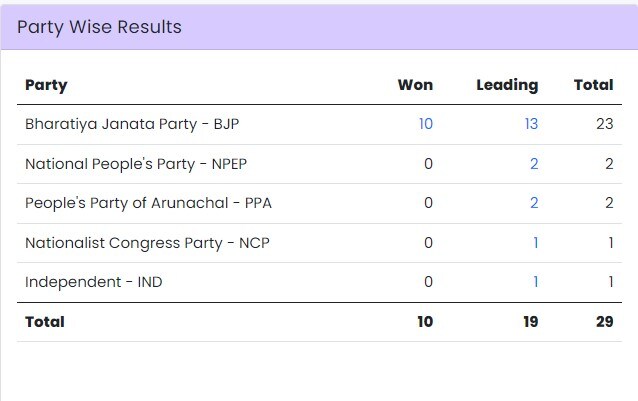This screenshot has height=401, width=638.
Task: Click the bold Total row label
Action: point(45,322)
